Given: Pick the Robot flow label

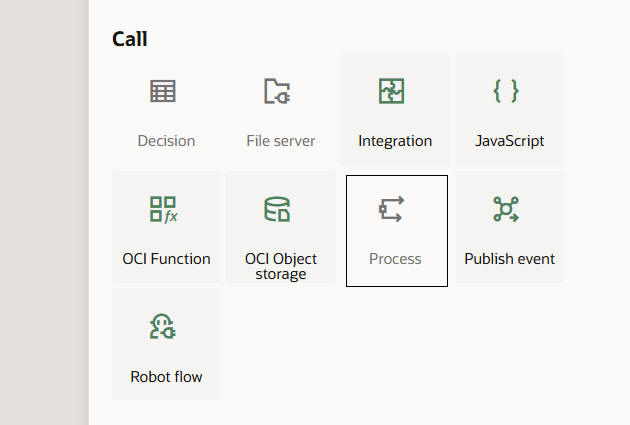Looking at the screenshot, I should tap(166, 377).
